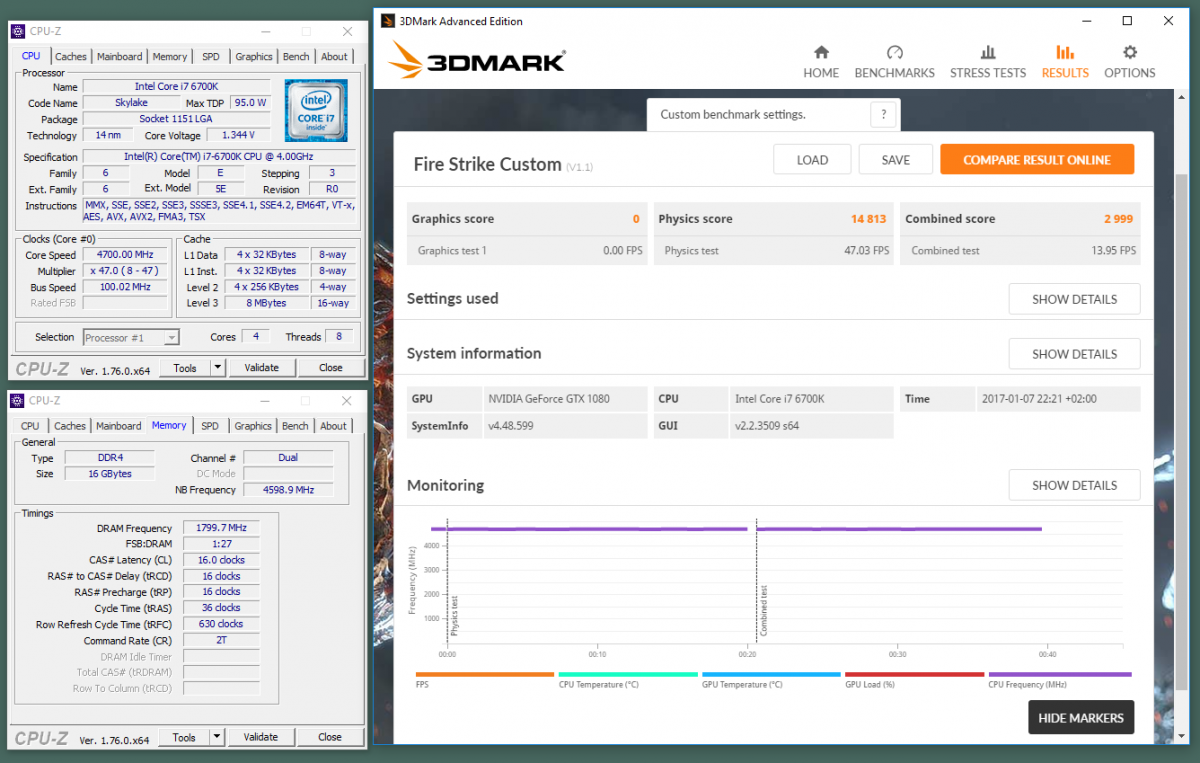Click the purple CPU Frequency legend swatch

[1060, 675]
